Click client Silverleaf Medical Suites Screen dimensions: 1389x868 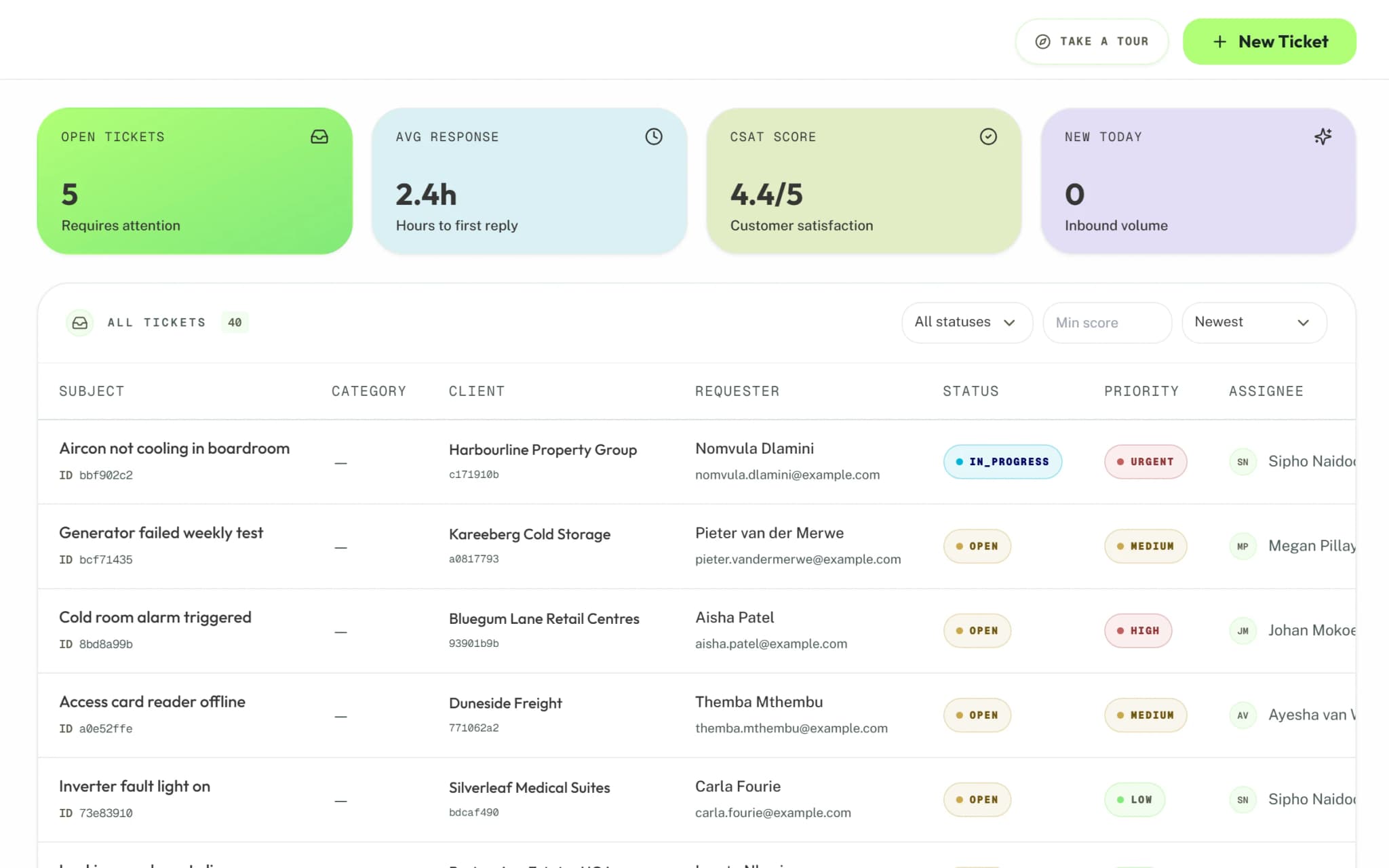tap(530, 788)
